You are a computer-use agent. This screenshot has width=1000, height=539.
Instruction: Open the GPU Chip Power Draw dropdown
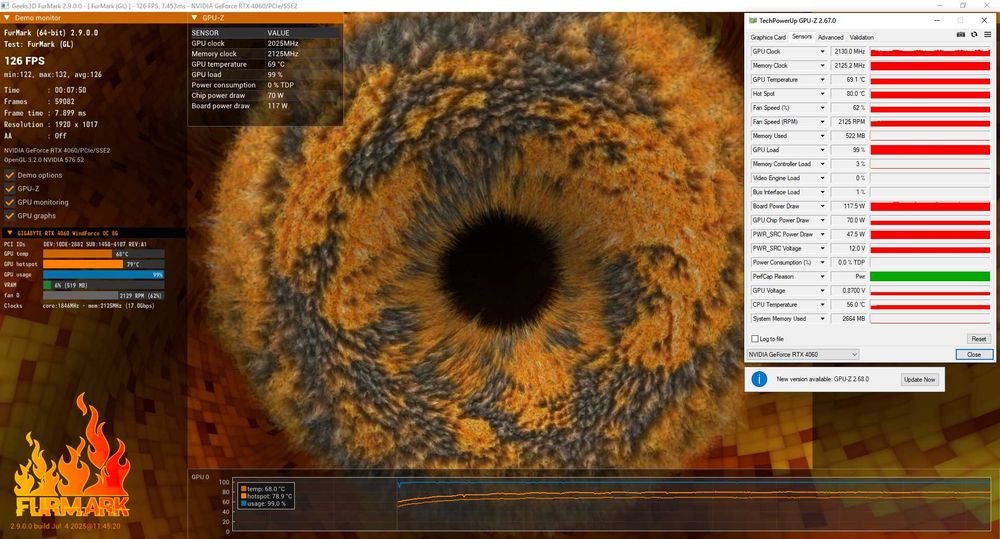pos(822,220)
